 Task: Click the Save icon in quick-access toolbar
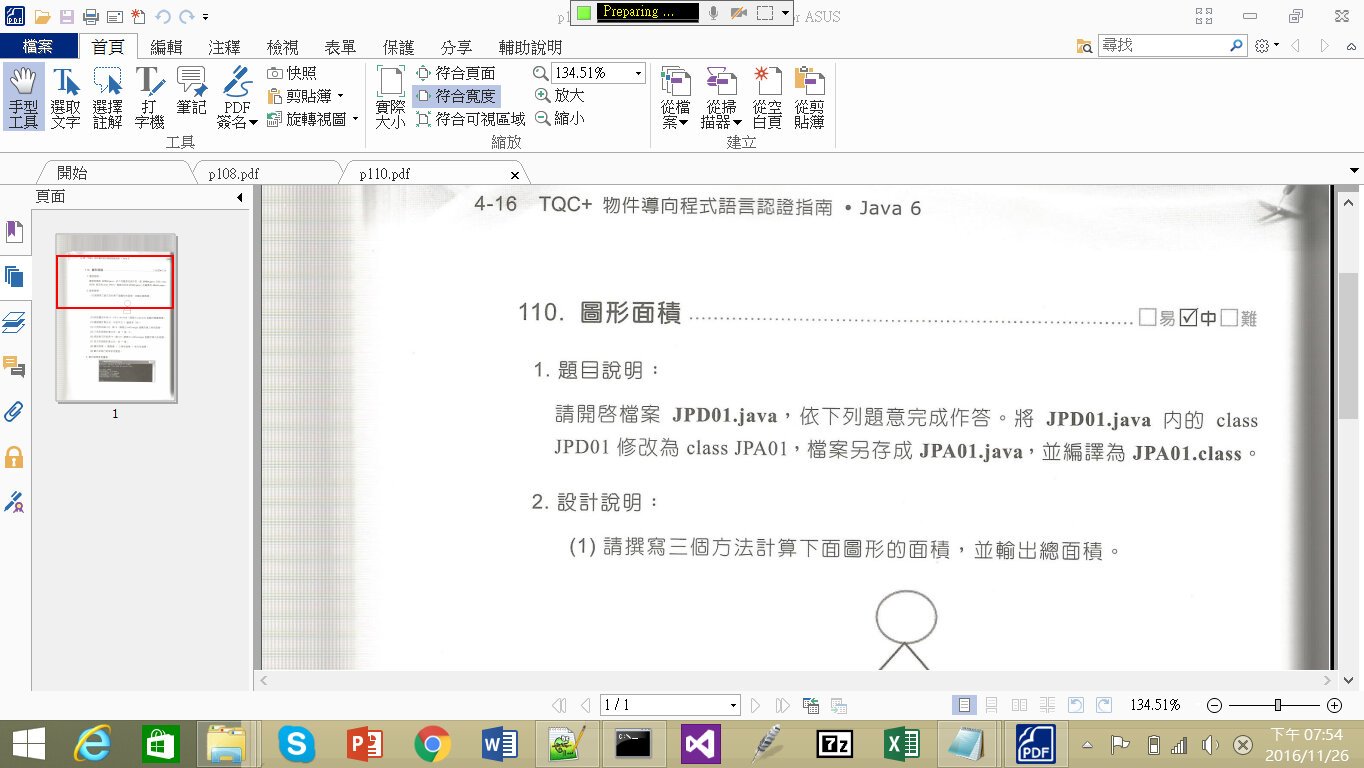[66, 17]
